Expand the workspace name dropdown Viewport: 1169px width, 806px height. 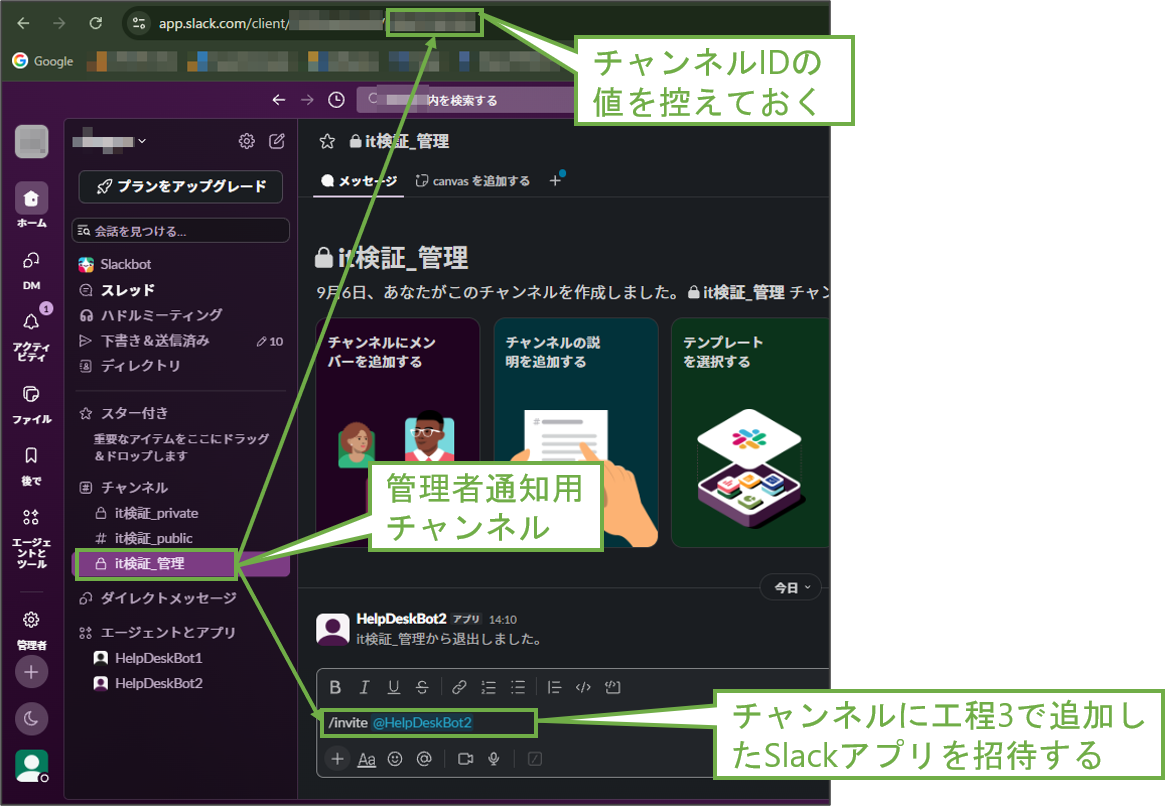click(109, 141)
